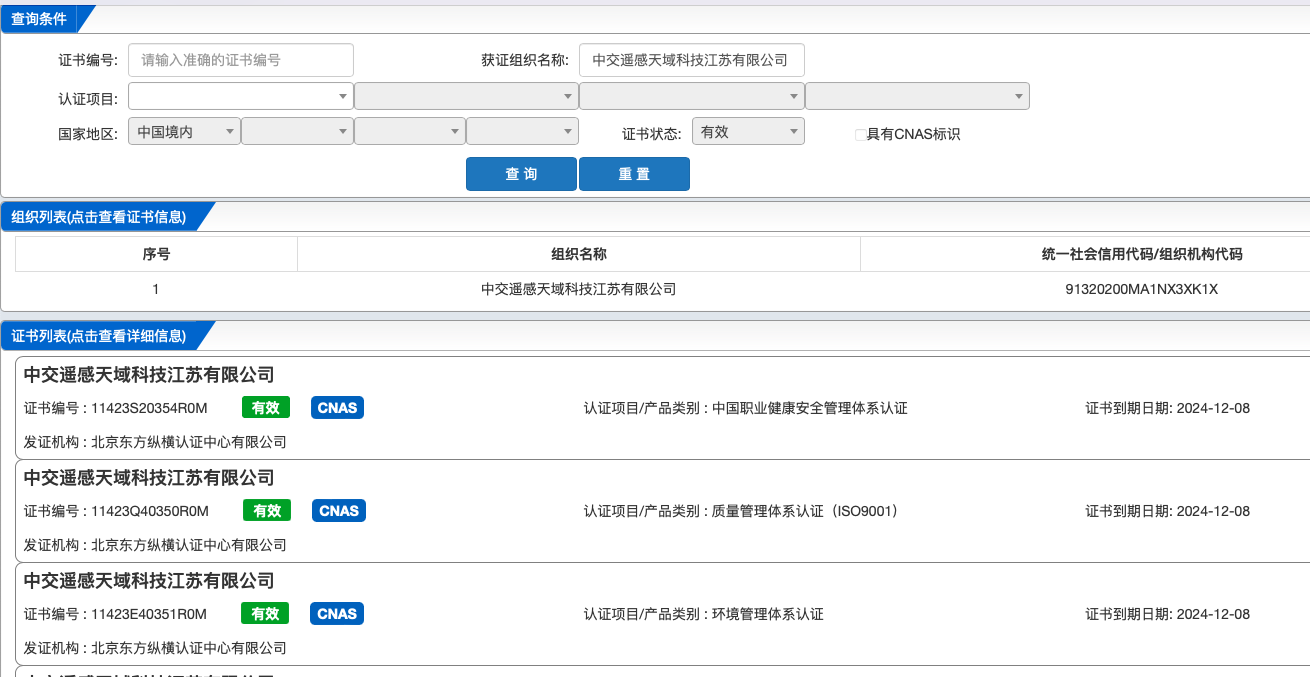This screenshot has height=677, width=1310.
Task: Click the 统一社会信用代码/组织机构代码 column header
Action: tap(1142, 254)
